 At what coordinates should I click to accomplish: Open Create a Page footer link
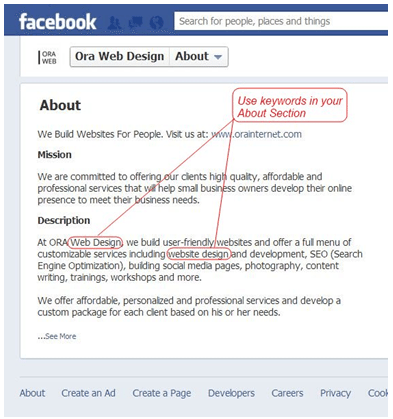coord(162,393)
